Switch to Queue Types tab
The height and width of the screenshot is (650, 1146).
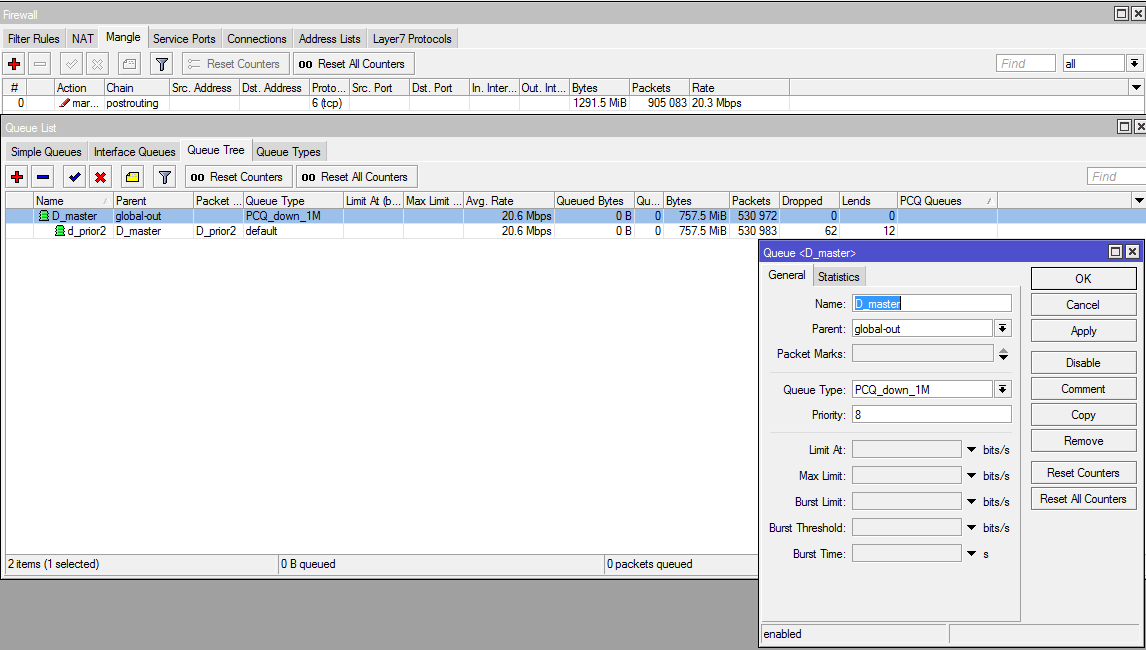click(x=289, y=151)
